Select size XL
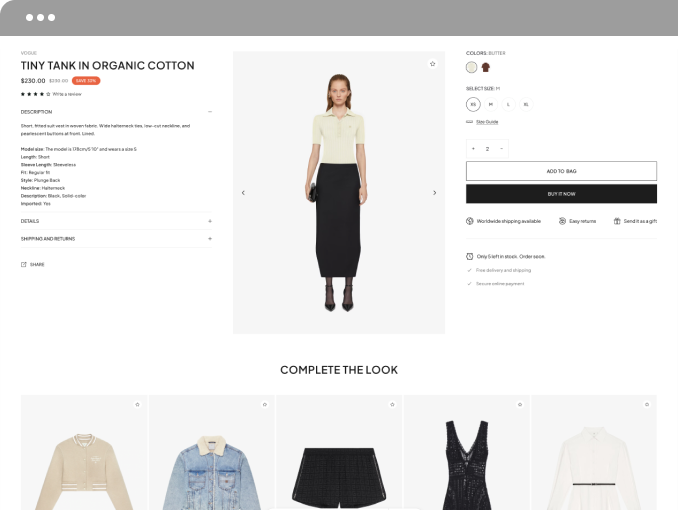This screenshot has width=678, height=510. click(x=526, y=104)
